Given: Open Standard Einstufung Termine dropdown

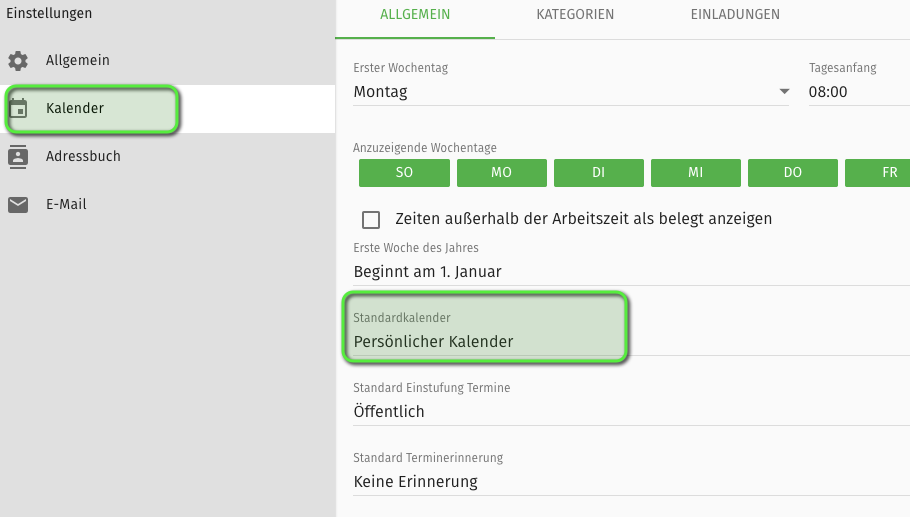Looking at the screenshot, I should pos(630,411).
